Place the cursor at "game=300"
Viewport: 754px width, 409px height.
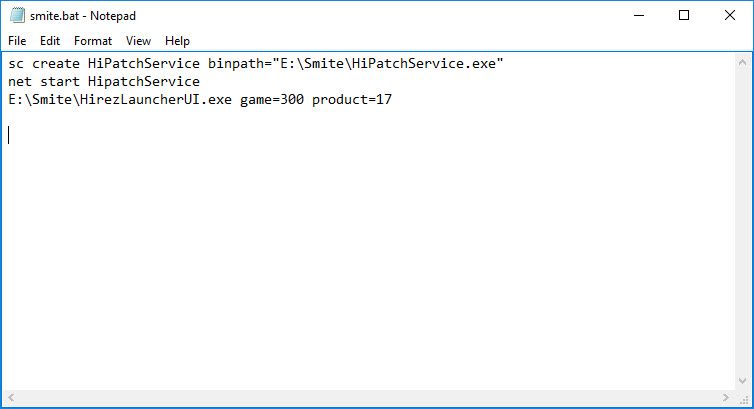tap(272, 99)
